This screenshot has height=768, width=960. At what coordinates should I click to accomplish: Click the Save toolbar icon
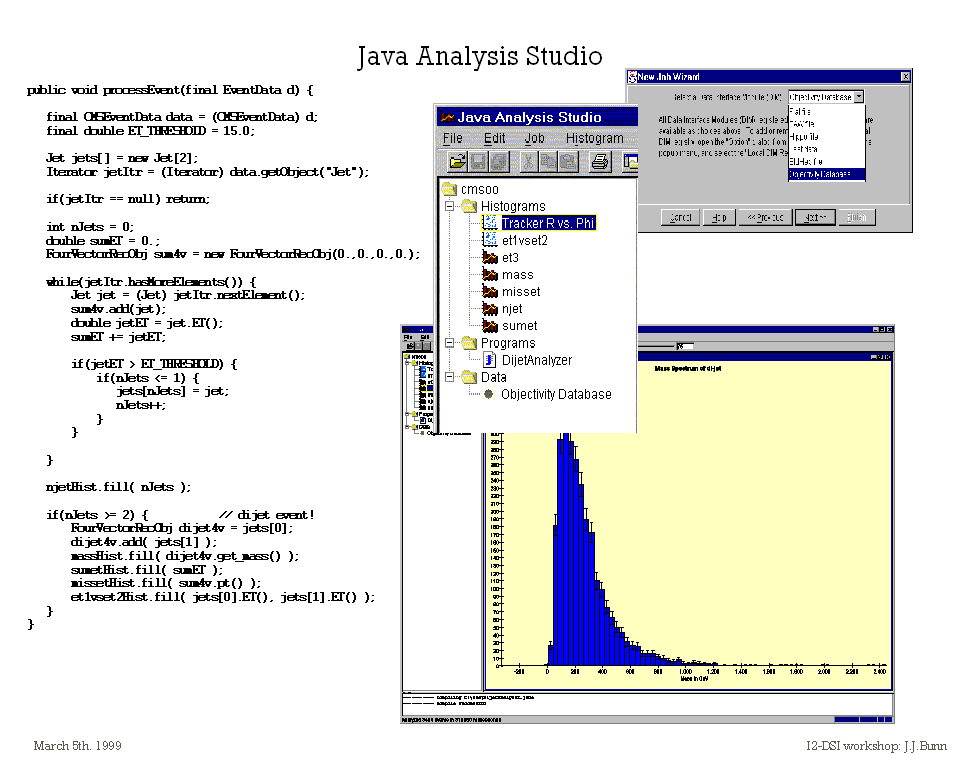pyautogui.click(x=478, y=161)
